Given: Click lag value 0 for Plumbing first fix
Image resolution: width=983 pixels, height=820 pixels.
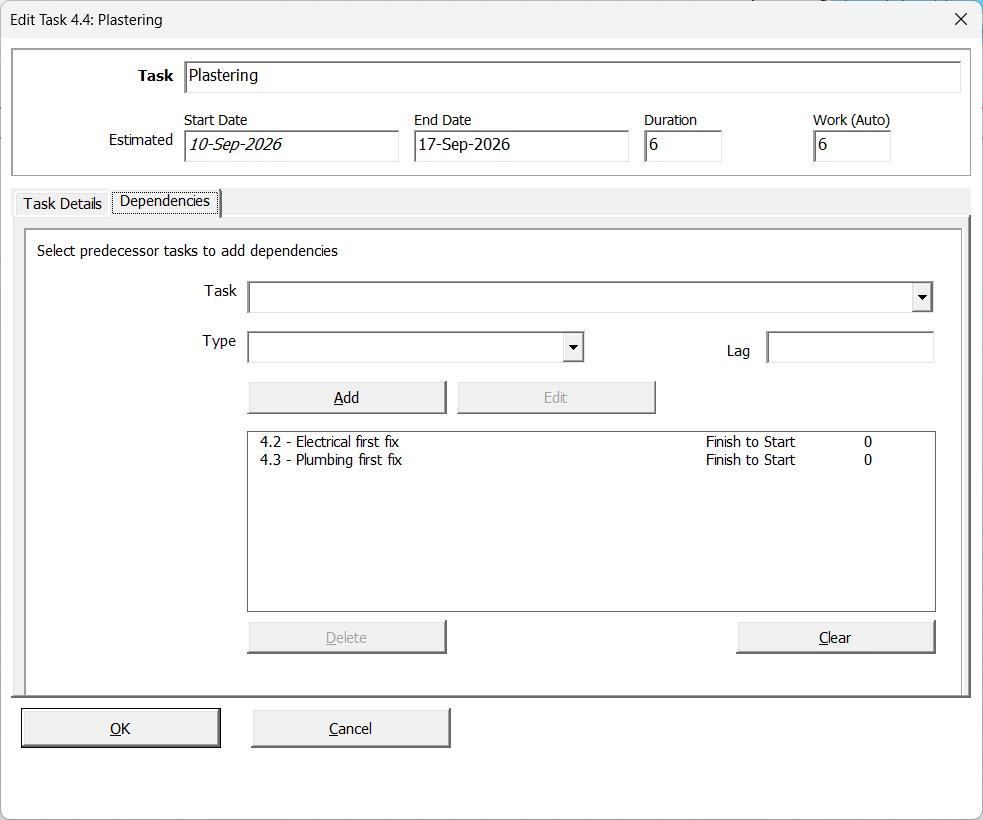Looking at the screenshot, I should [x=868, y=460].
